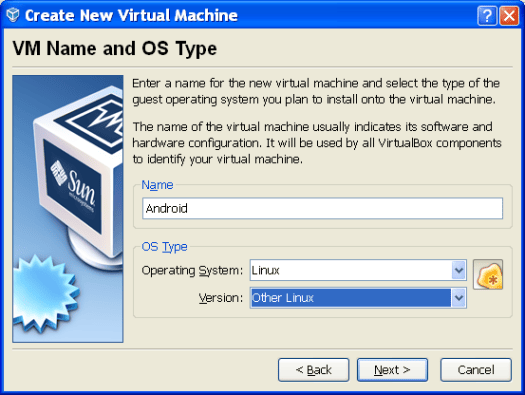
Task: Click the Operating System label
Action: pyautogui.click(x=192, y=270)
